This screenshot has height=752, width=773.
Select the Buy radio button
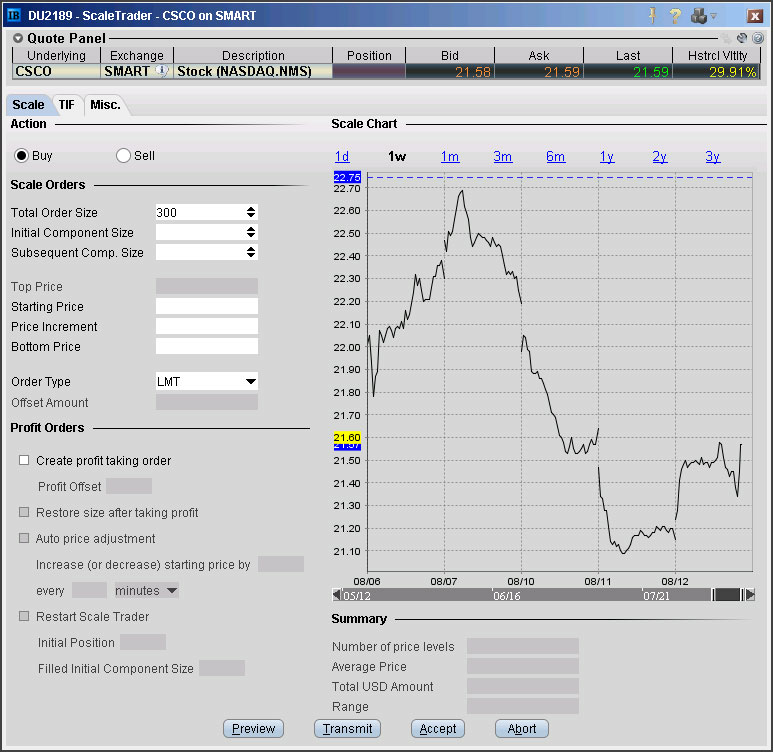(x=21, y=156)
